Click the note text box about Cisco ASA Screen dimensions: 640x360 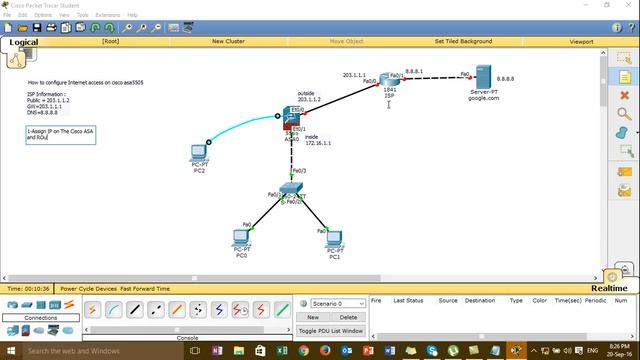(61, 135)
